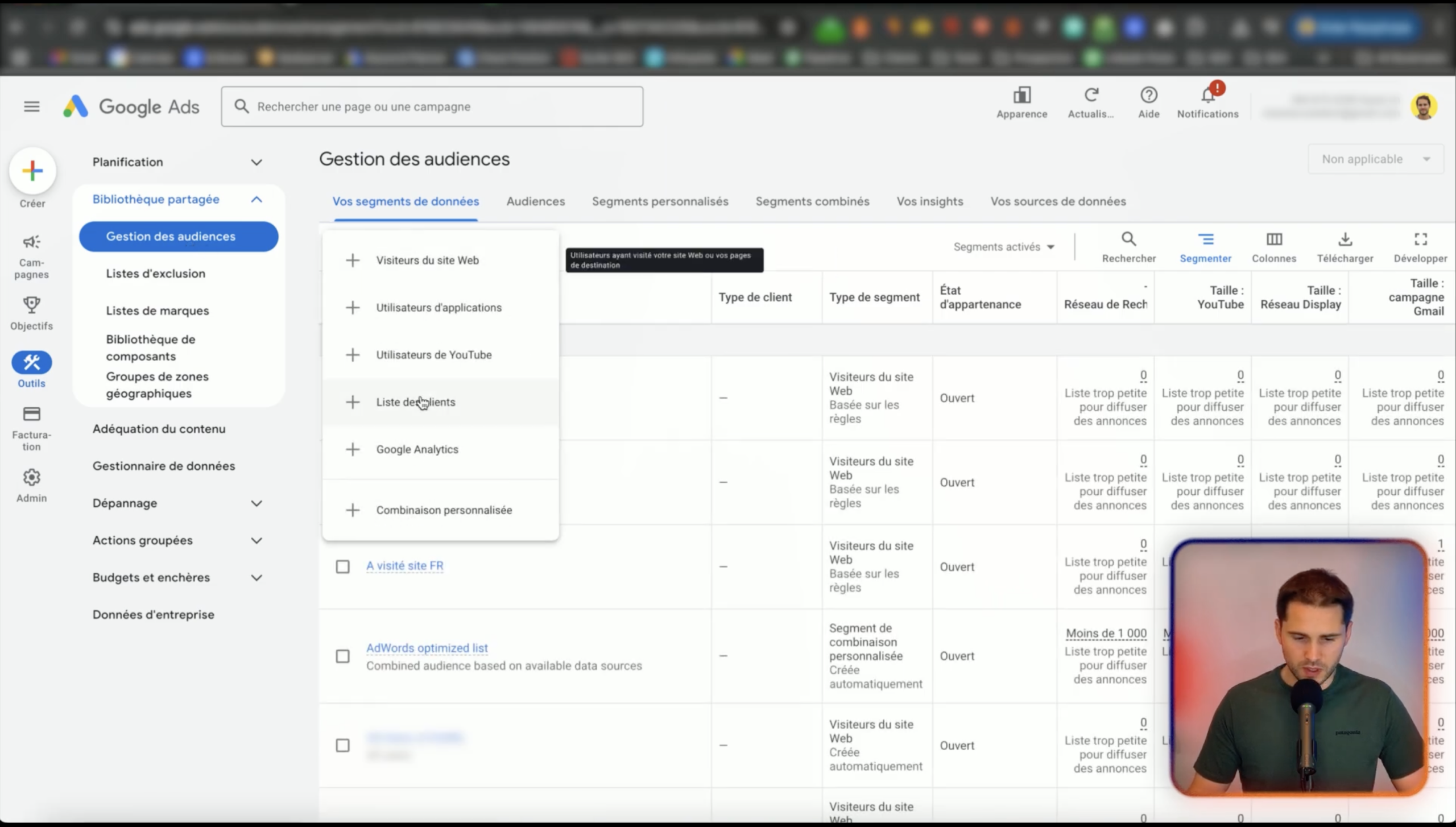Tick the checkbox for A visité site FR
Screen dimensions: 1456x827
pyautogui.click(x=342, y=567)
